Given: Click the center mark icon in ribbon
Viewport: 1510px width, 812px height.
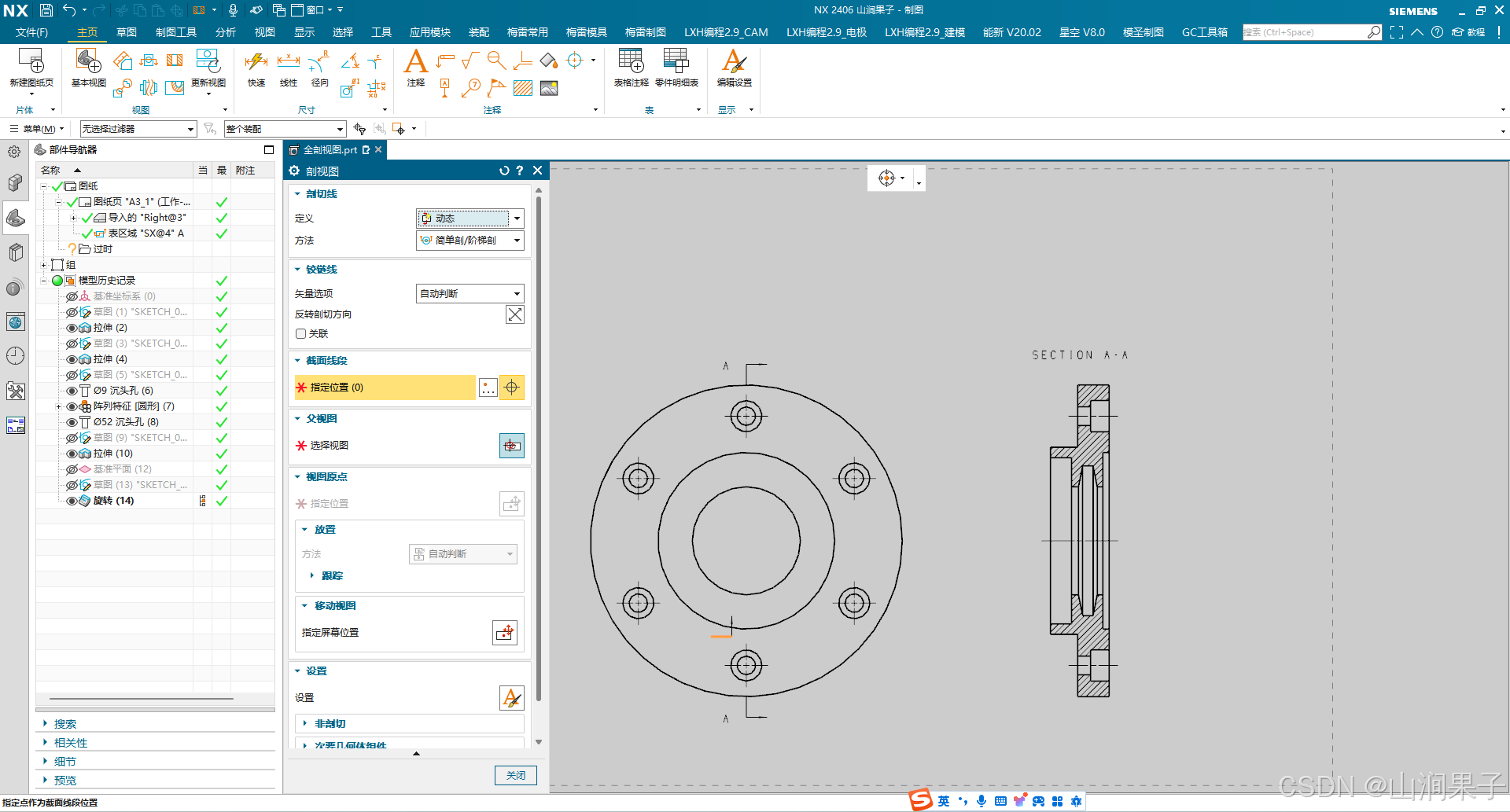Looking at the screenshot, I should pos(575,61).
